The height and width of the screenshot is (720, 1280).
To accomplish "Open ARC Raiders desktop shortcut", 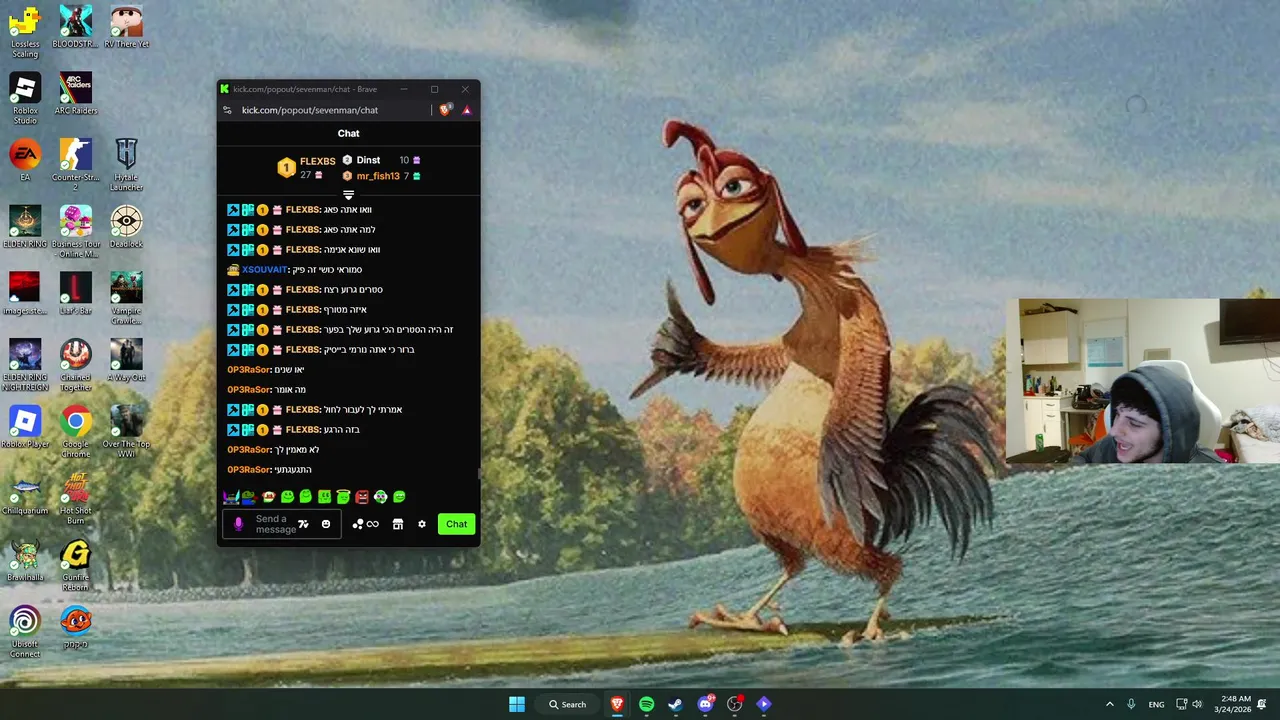I will [76, 93].
